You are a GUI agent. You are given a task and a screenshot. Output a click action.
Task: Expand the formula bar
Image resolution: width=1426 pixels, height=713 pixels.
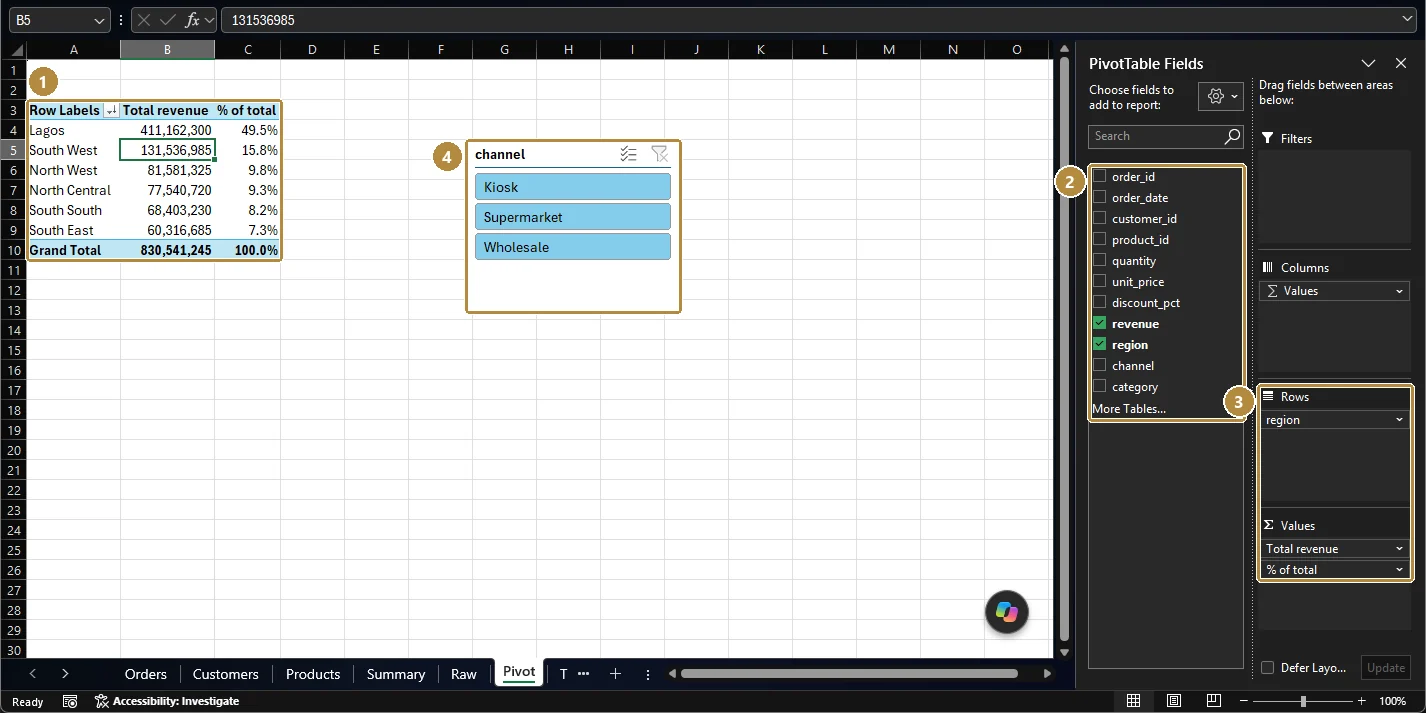click(x=1409, y=20)
